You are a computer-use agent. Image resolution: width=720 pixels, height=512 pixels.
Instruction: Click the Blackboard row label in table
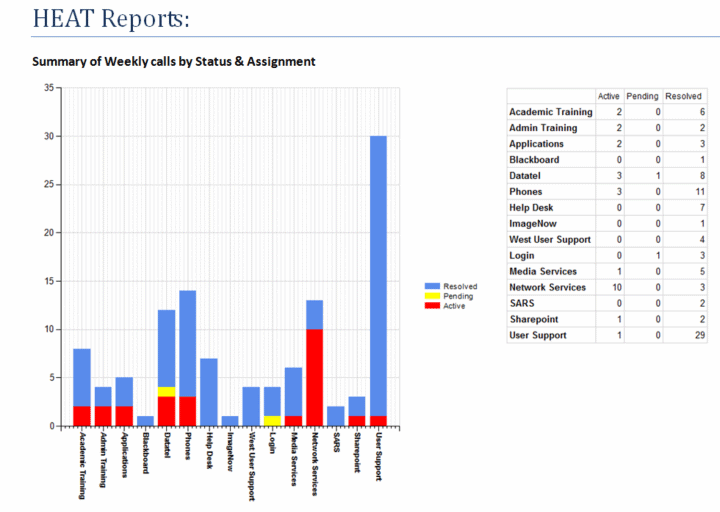pos(534,160)
